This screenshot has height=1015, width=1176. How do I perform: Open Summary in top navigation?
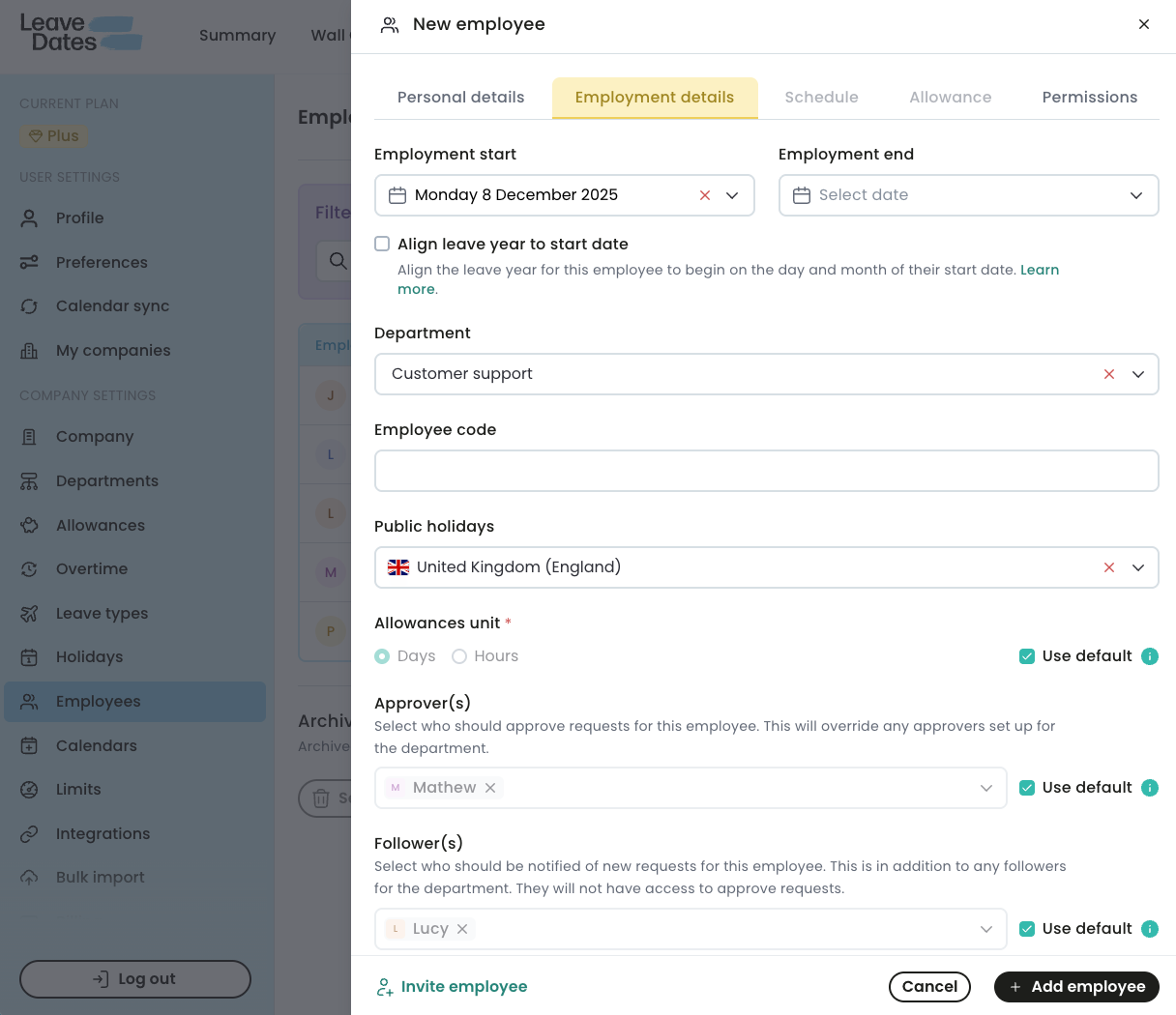click(238, 36)
